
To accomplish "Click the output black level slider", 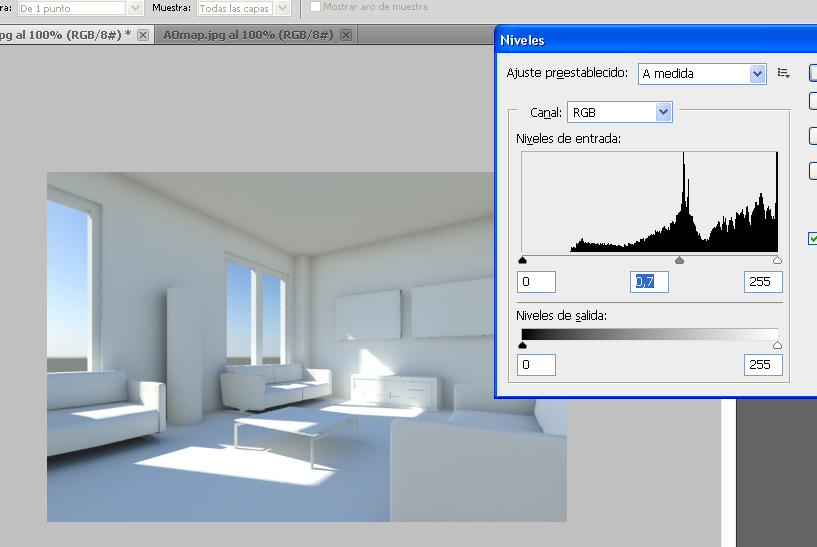I will (523, 345).
